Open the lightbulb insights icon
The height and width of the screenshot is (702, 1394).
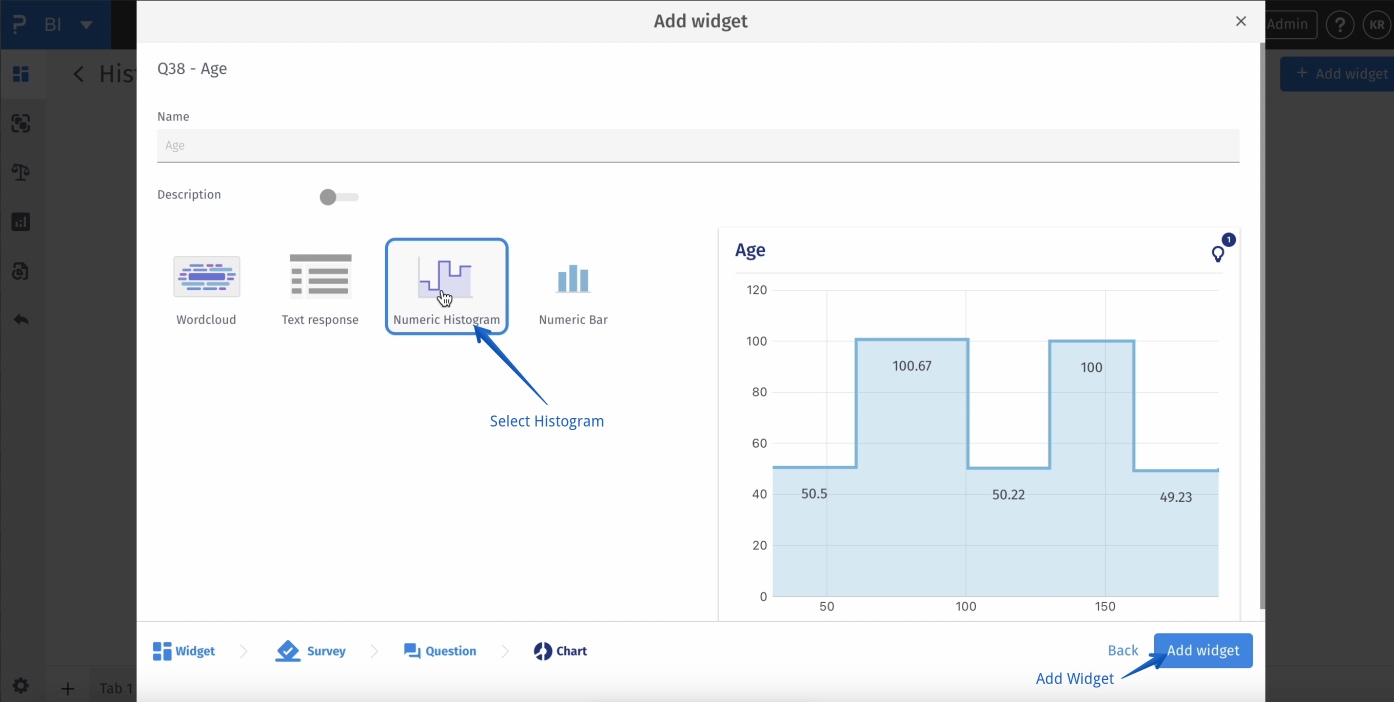[x=1218, y=254]
